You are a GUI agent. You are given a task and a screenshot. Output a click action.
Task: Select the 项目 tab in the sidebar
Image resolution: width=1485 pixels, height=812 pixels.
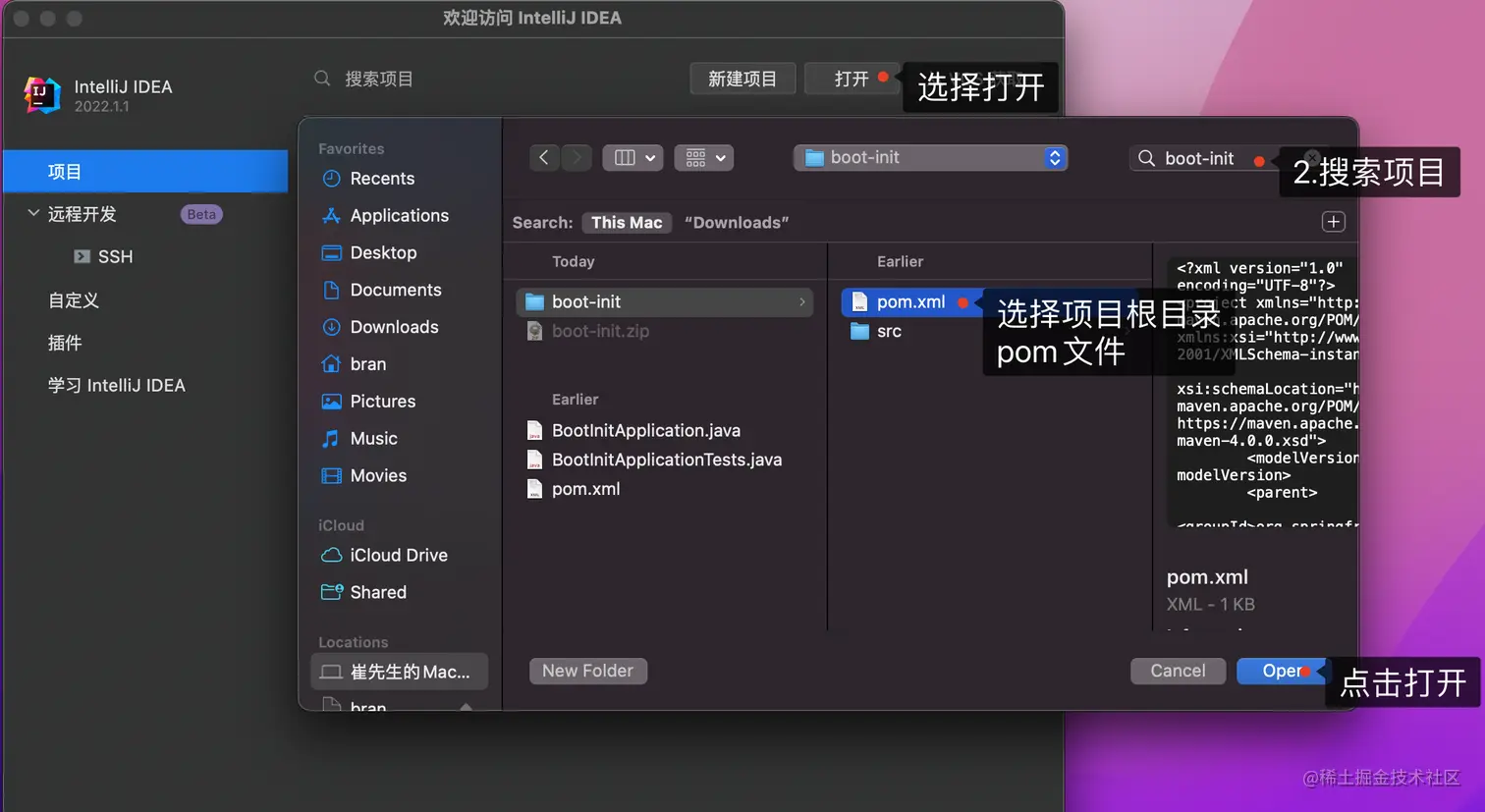pyautogui.click(x=145, y=172)
